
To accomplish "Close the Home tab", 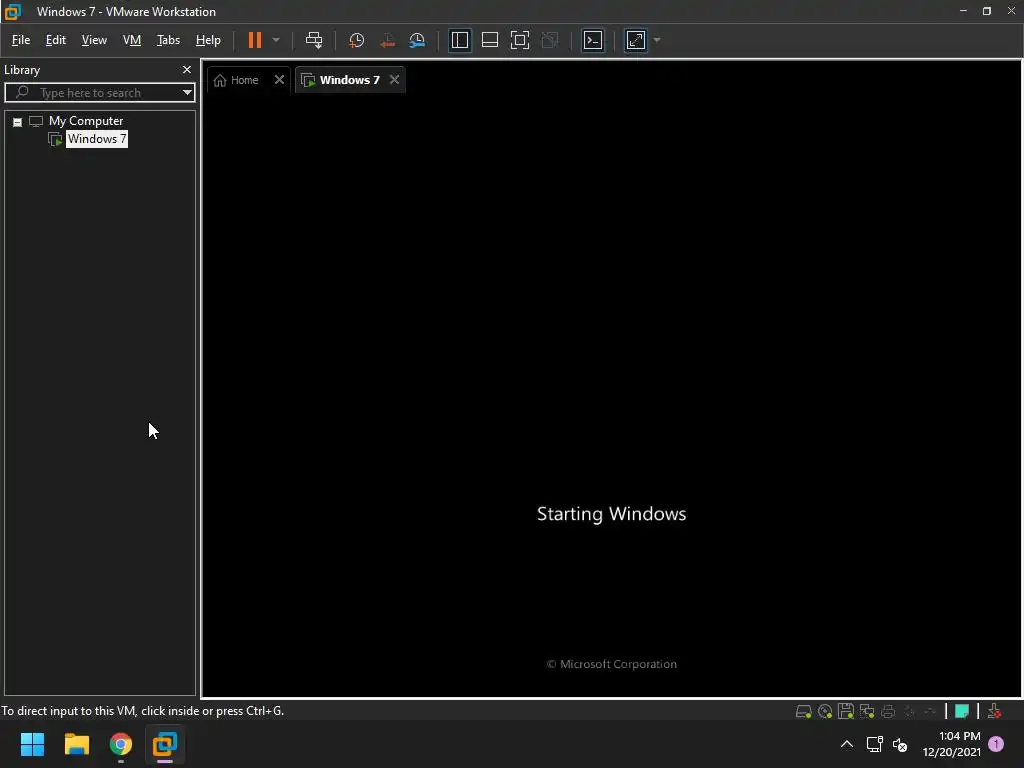I will [279, 80].
